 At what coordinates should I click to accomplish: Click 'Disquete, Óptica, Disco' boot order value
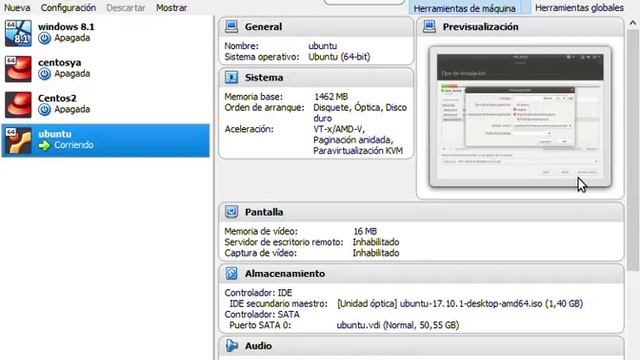(360, 108)
